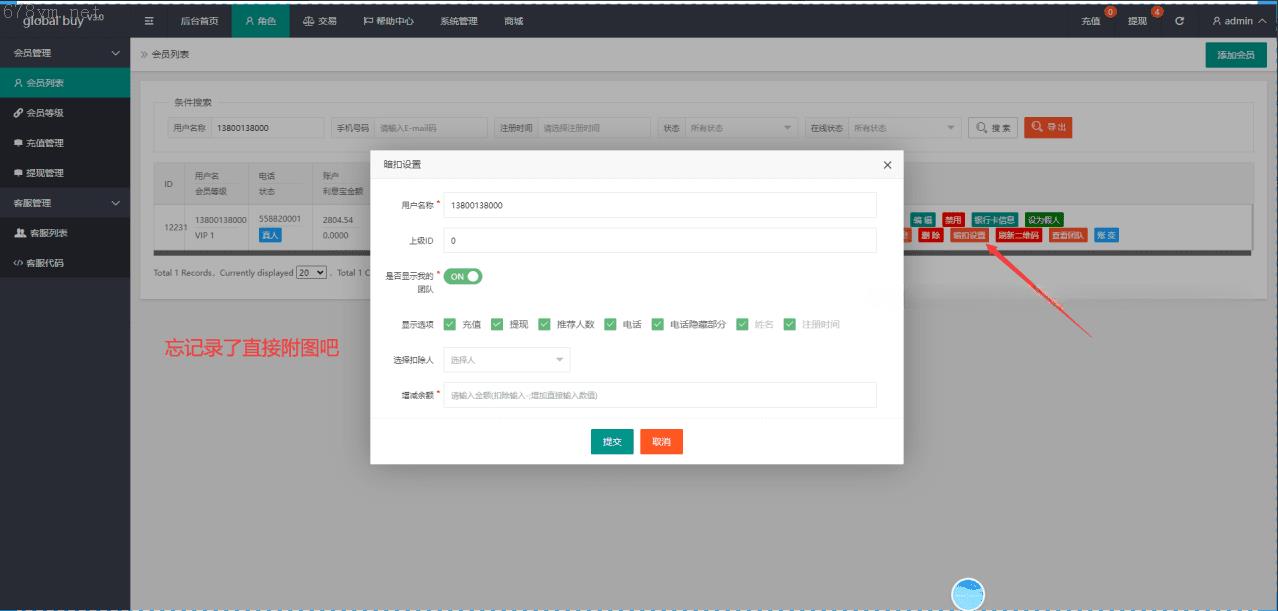
Task: Click the 增减余额 amount input field
Action: pos(660,395)
